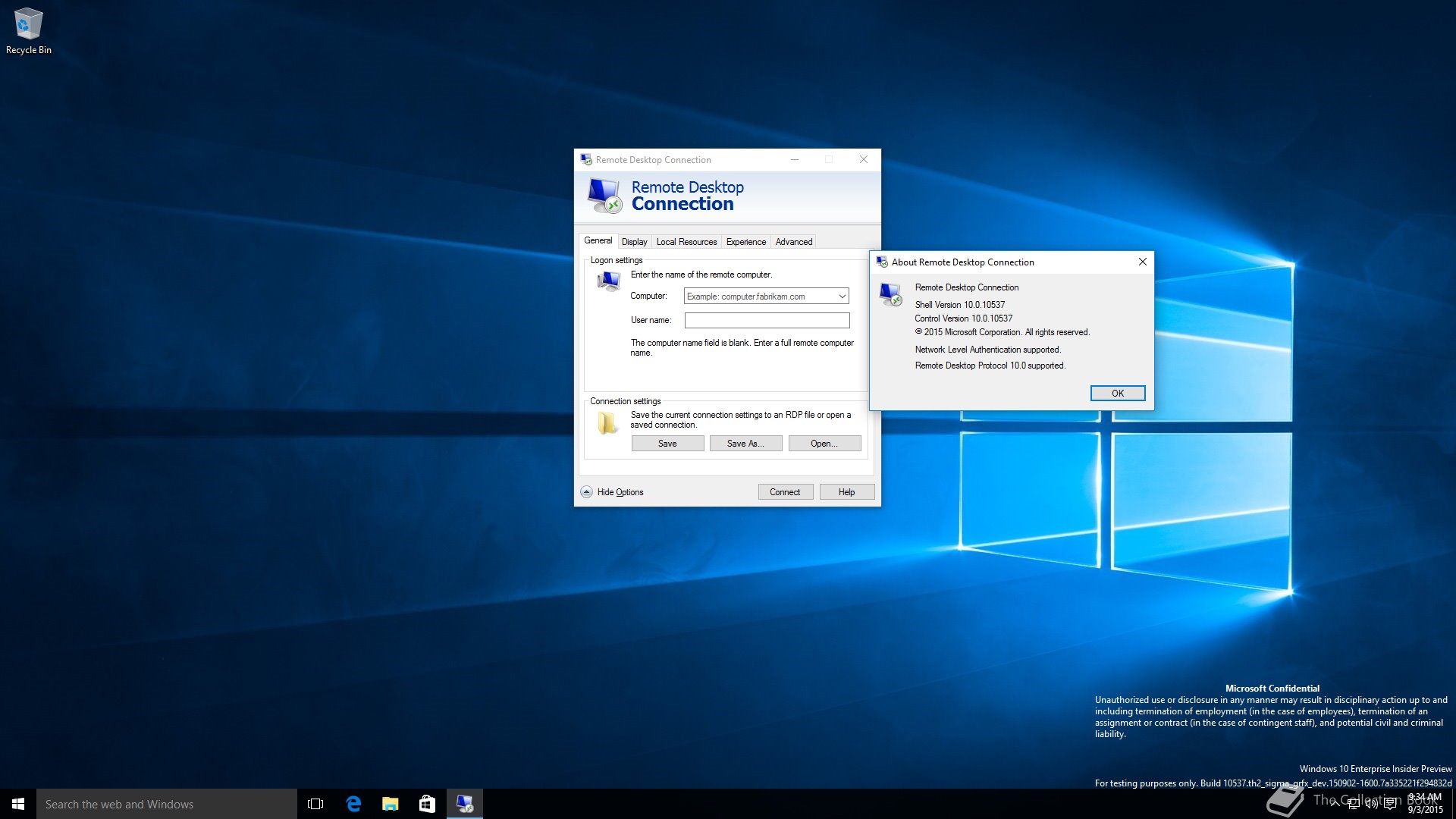The image size is (1456, 819).
Task: Click the monitor icon in About dialog
Action: 891,294
